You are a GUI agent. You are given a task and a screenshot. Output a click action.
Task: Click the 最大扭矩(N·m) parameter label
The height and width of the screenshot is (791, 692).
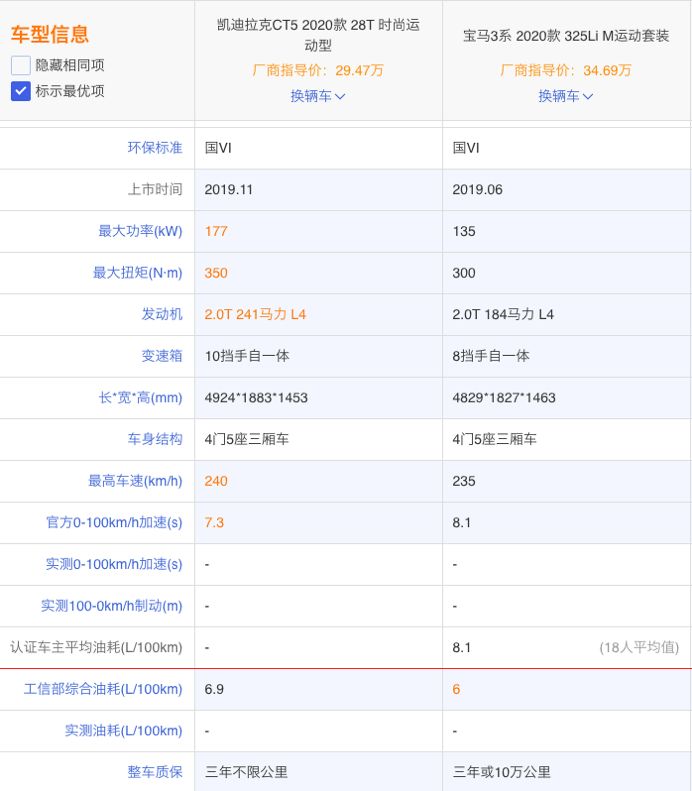137,273
